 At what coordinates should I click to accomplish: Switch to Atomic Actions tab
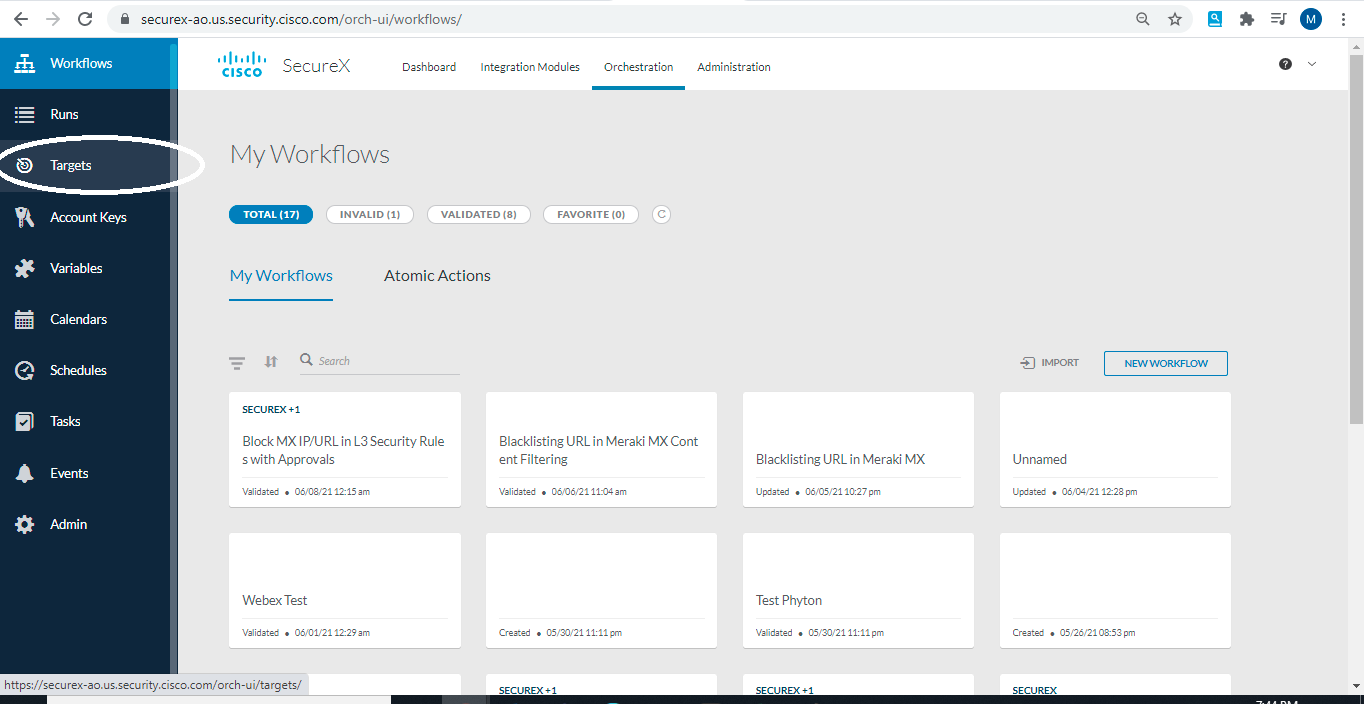(437, 276)
